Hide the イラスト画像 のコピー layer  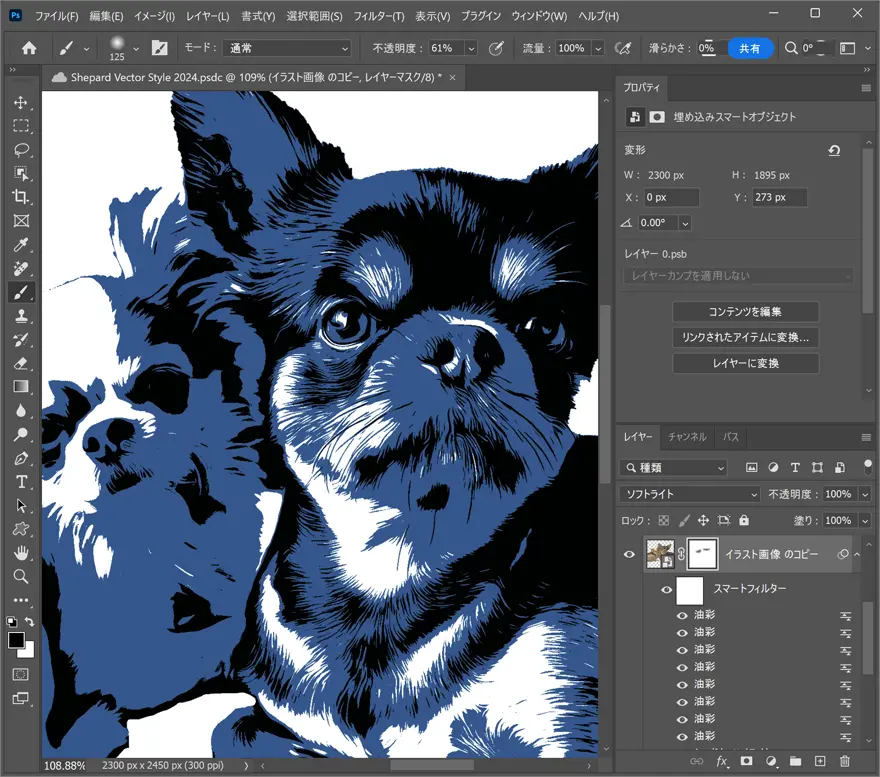click(629, 554)
